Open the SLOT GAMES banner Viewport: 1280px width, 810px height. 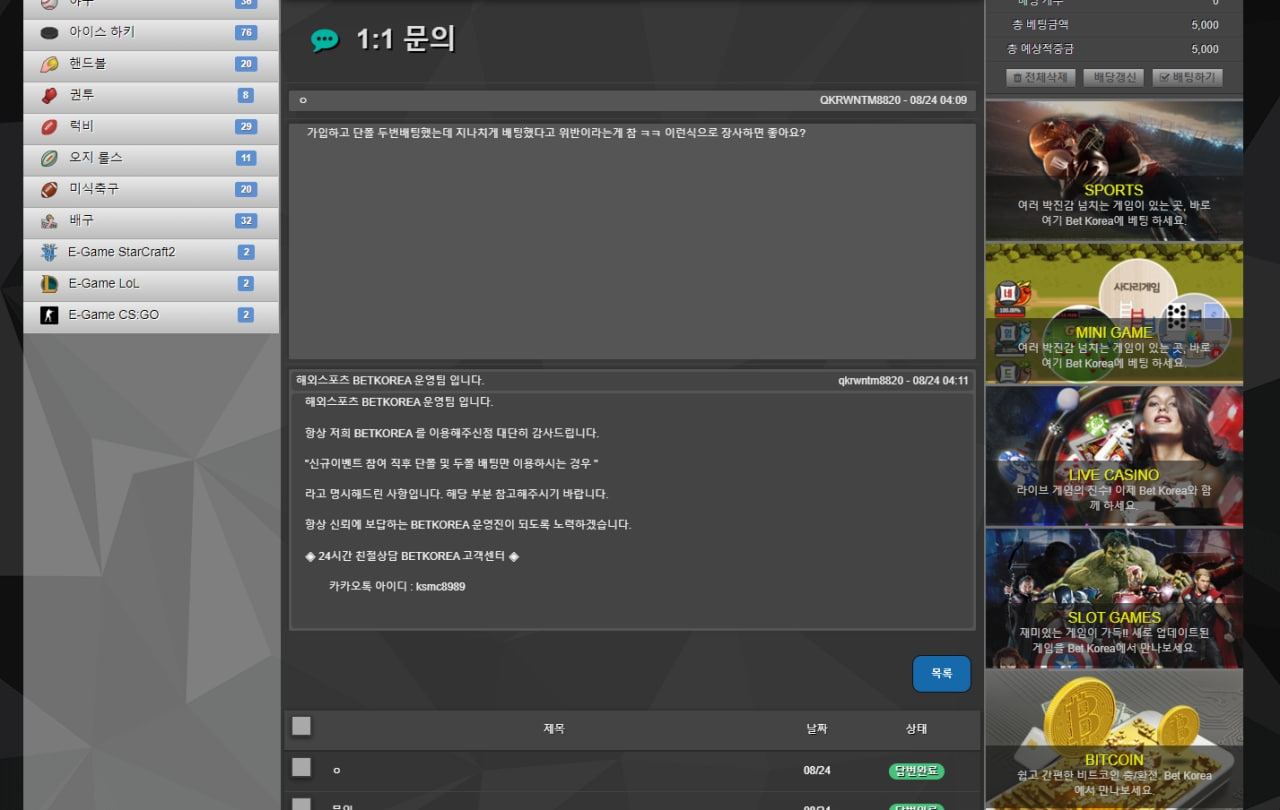pyautogui.click(x=1114, y=598)
